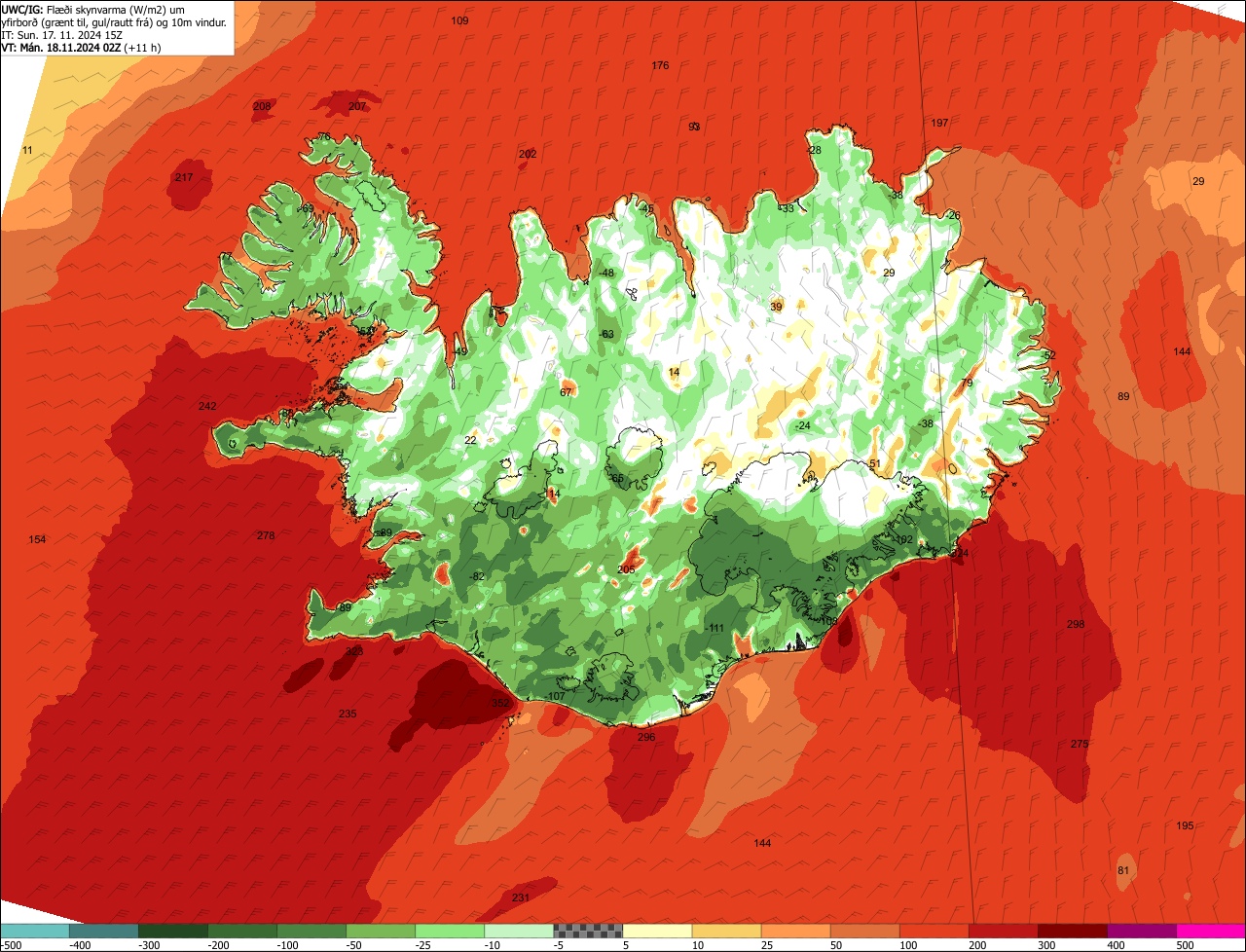
Task: Click the legend swatch between 200 and 300
Action: click(1003, 931)
